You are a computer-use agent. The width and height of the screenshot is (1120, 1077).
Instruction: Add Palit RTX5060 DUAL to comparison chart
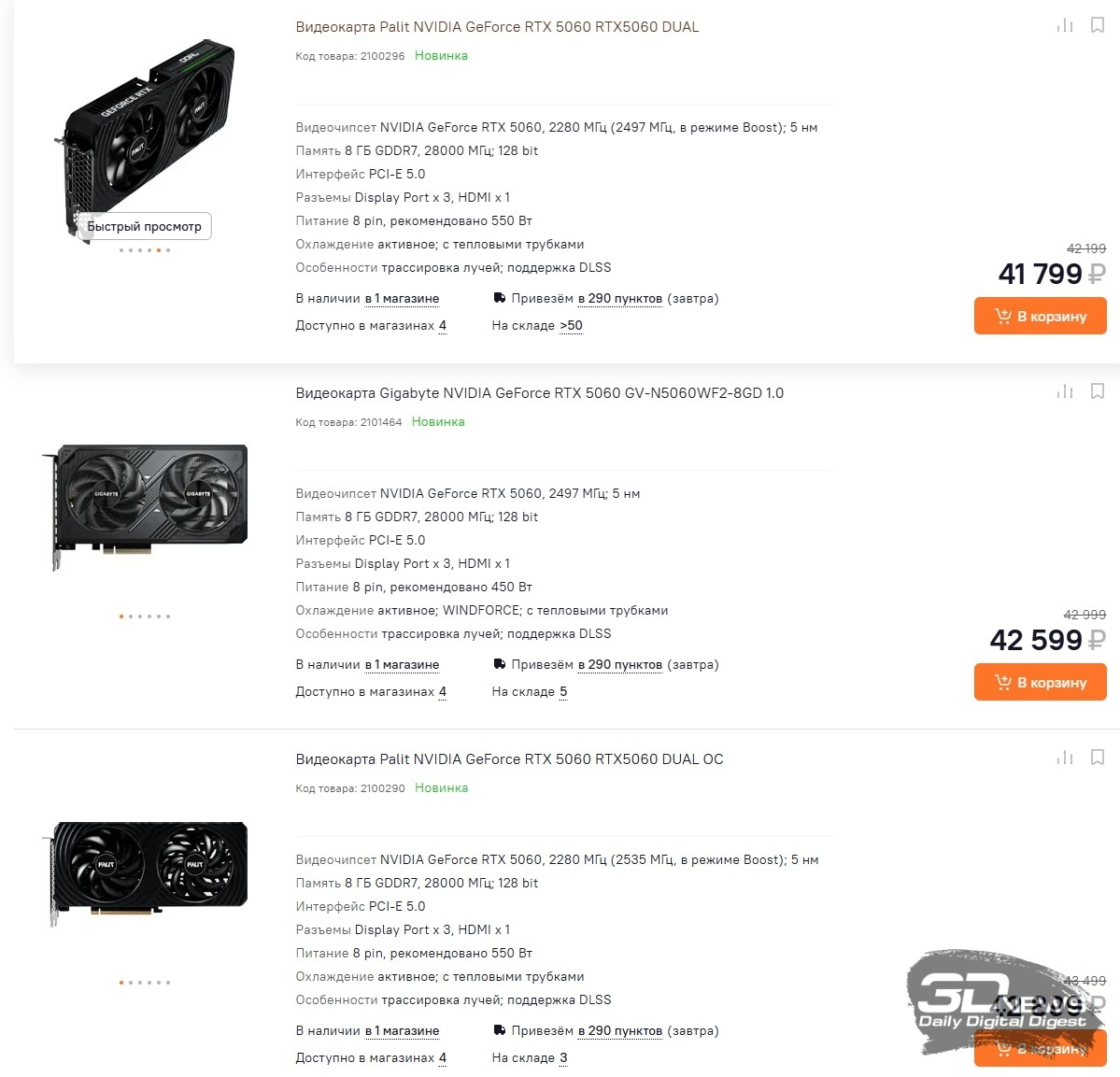(1065, 26)
